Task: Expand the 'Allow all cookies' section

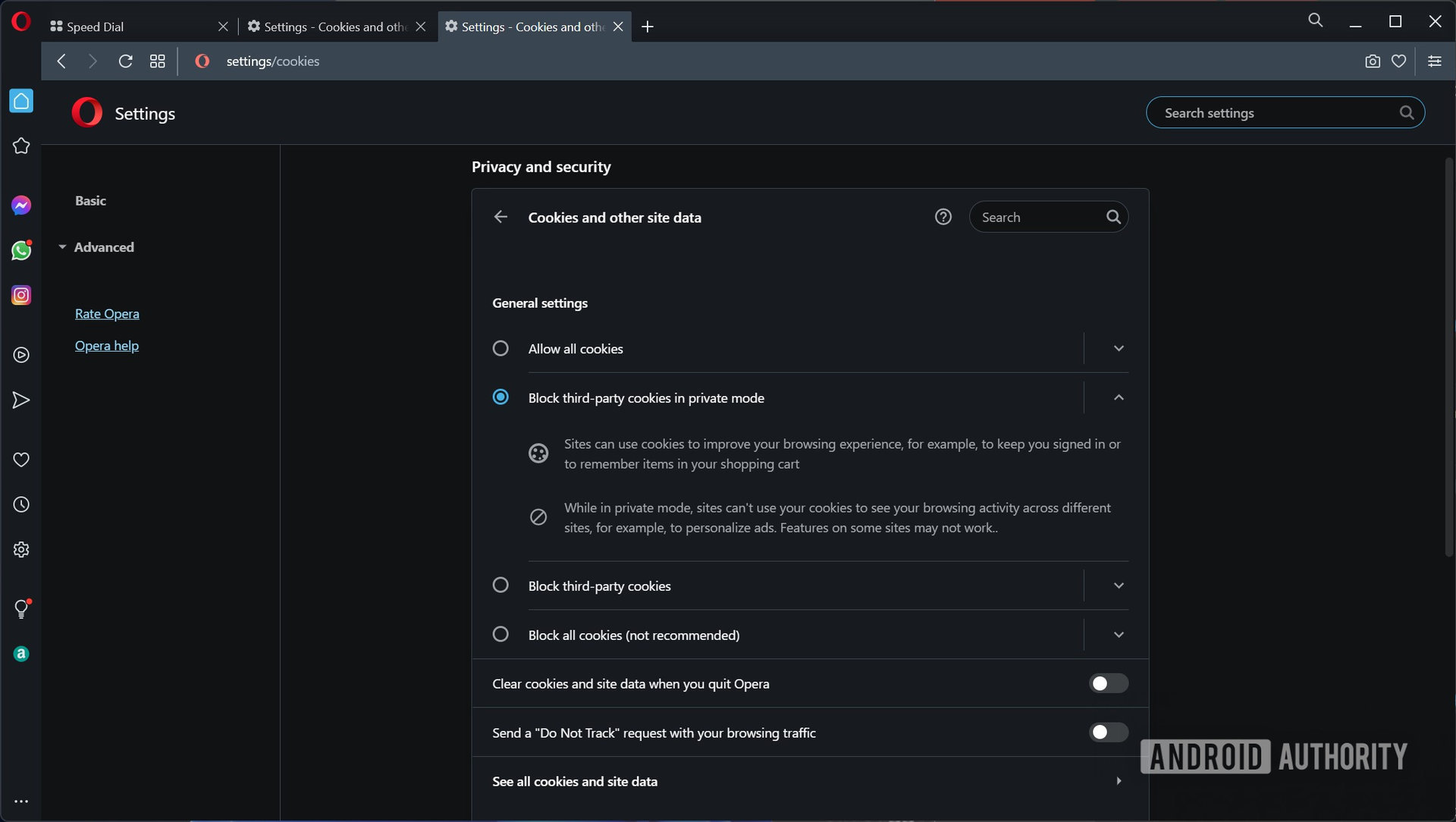Action: point(1119,348)
